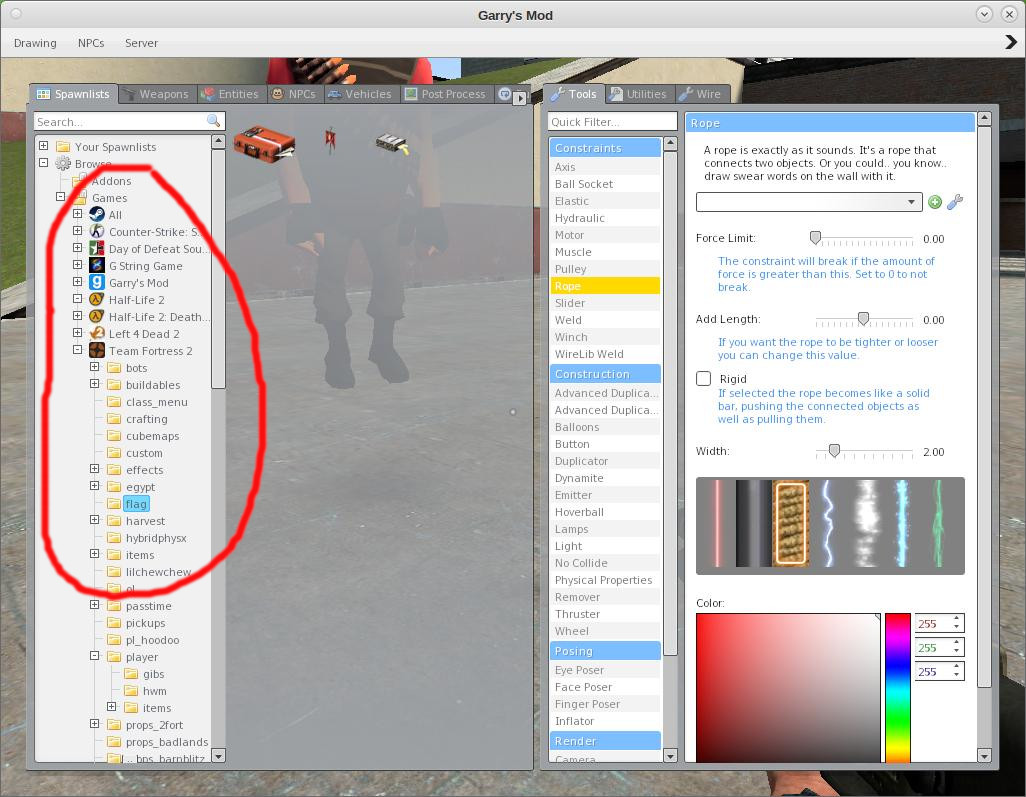Viewport: 1026px width, 797px height.
Task: Open the rope preset dropdown
Action: 809,202
